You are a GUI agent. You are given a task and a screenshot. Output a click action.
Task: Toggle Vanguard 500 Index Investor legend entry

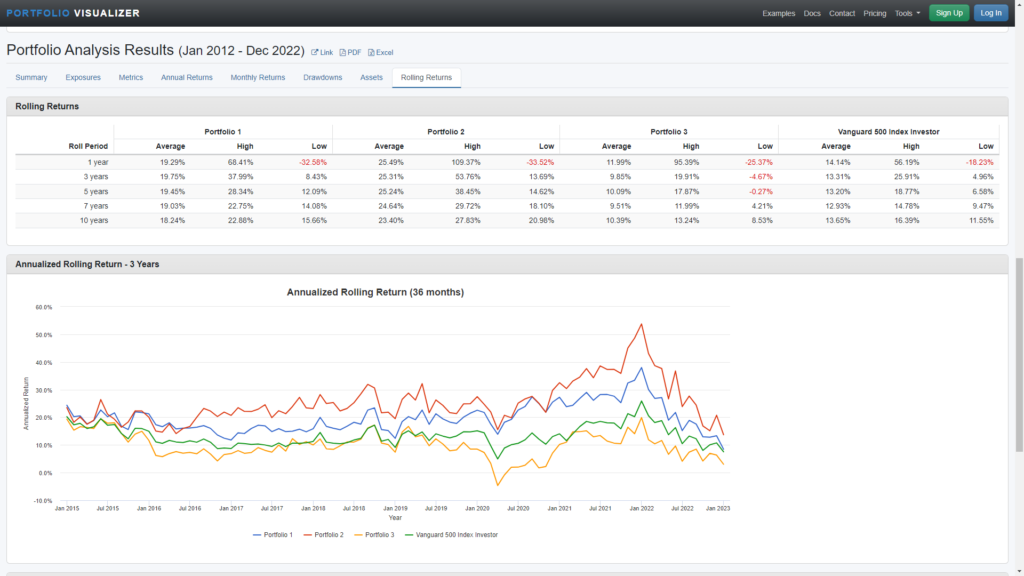(x=452, y=535)
